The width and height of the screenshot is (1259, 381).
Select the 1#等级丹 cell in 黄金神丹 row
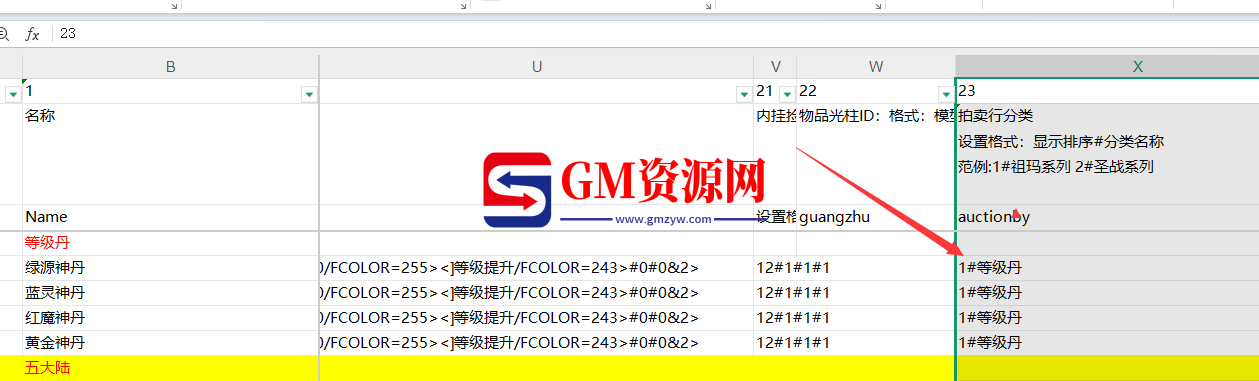(x=1107, y=343)
